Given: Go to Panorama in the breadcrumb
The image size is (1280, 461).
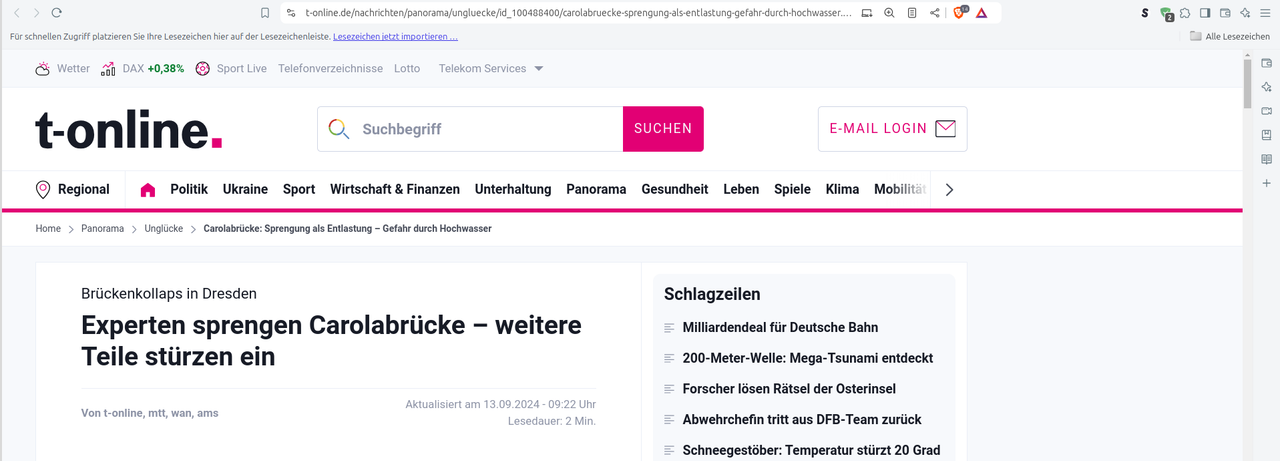Looking at the screenshot, I should [x=103, y=229].
